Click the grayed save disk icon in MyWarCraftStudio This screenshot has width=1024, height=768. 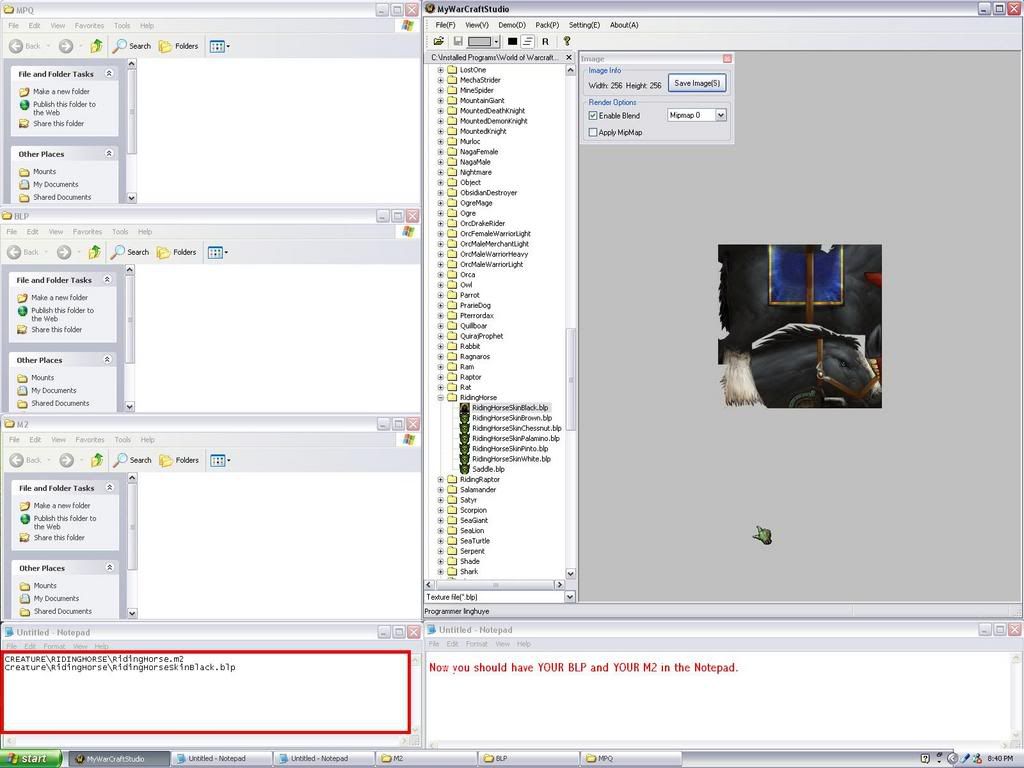(x=458, y=41)
